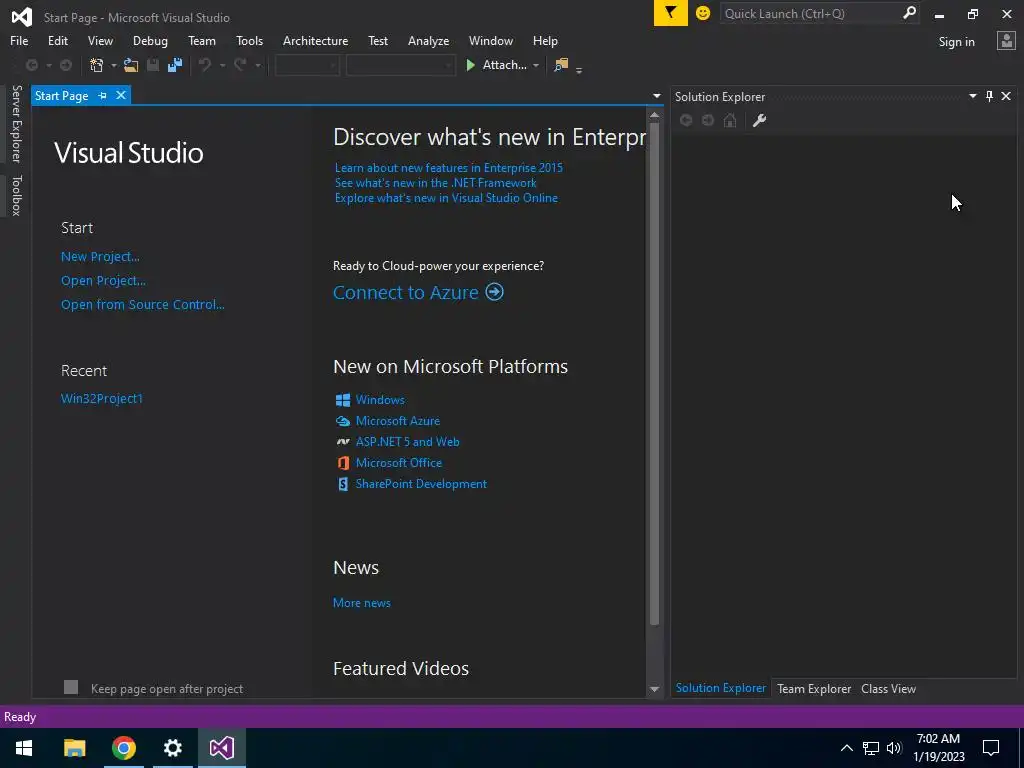The height and width of the screenshot is (768, 1024).
Task: Click the Start Page scroll up arrow
Action: point(654,115)
